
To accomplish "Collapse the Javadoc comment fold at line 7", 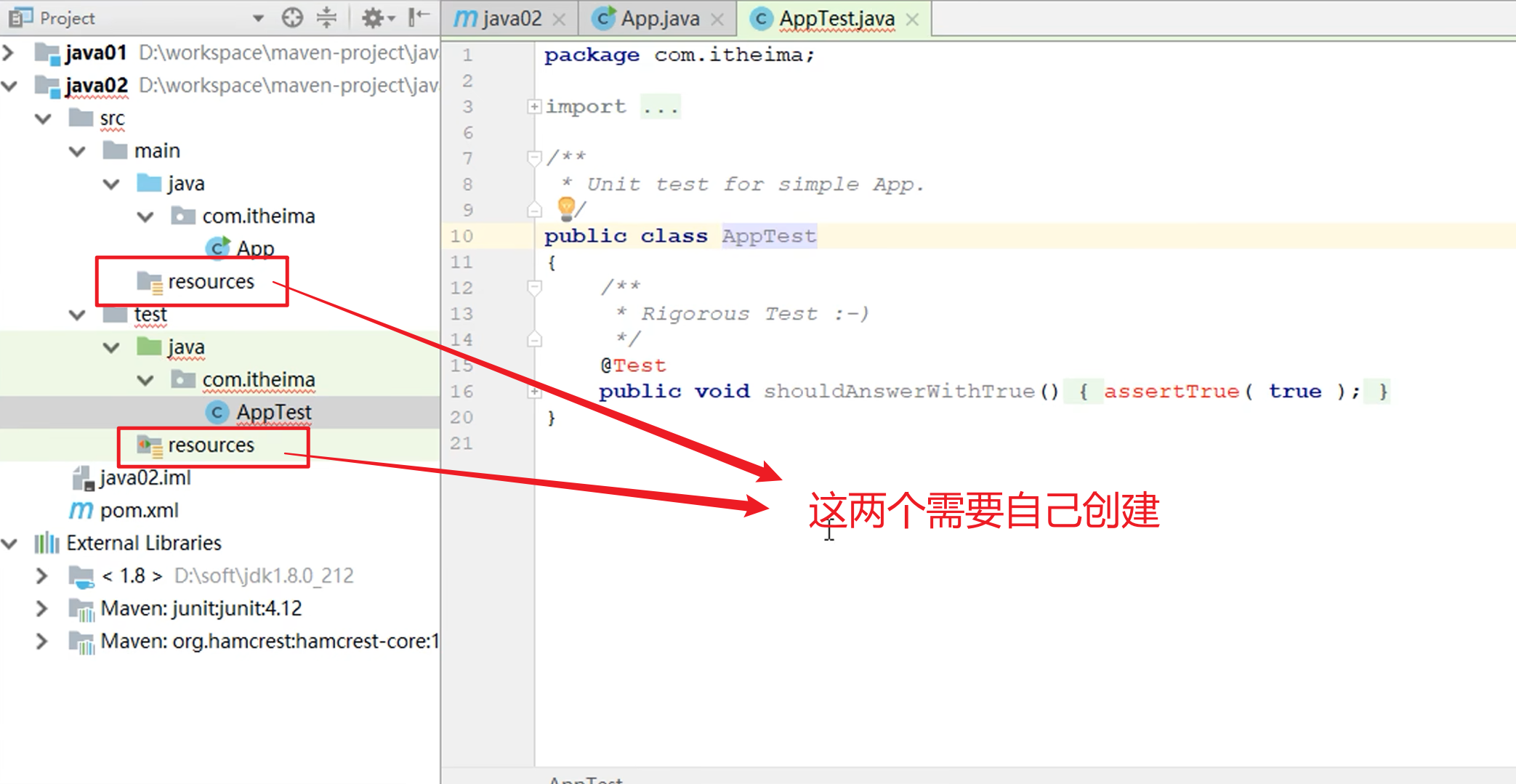I will pos(534,157).
